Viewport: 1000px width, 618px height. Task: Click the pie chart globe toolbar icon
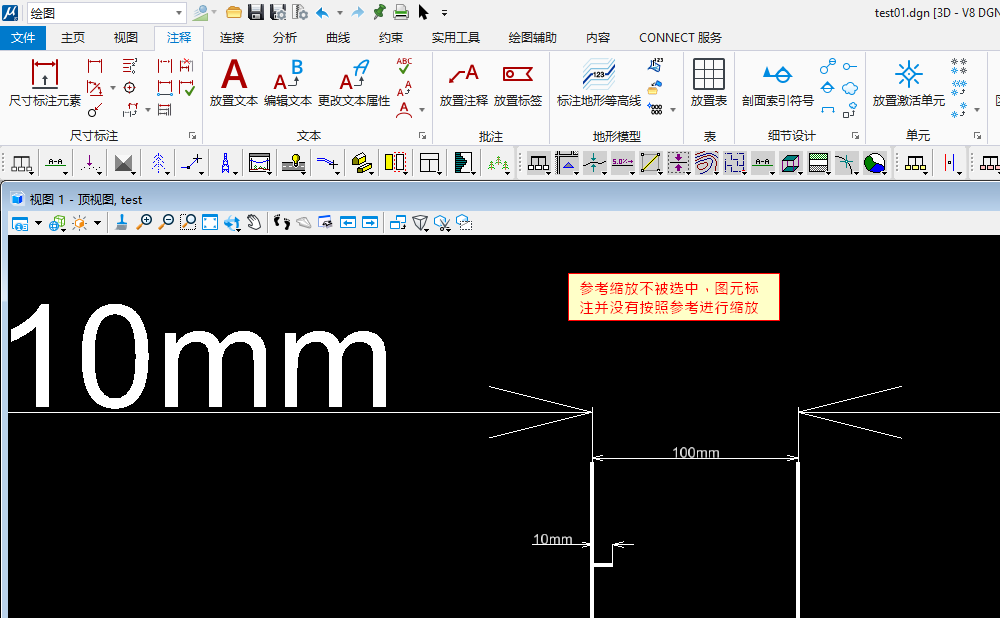874,163
